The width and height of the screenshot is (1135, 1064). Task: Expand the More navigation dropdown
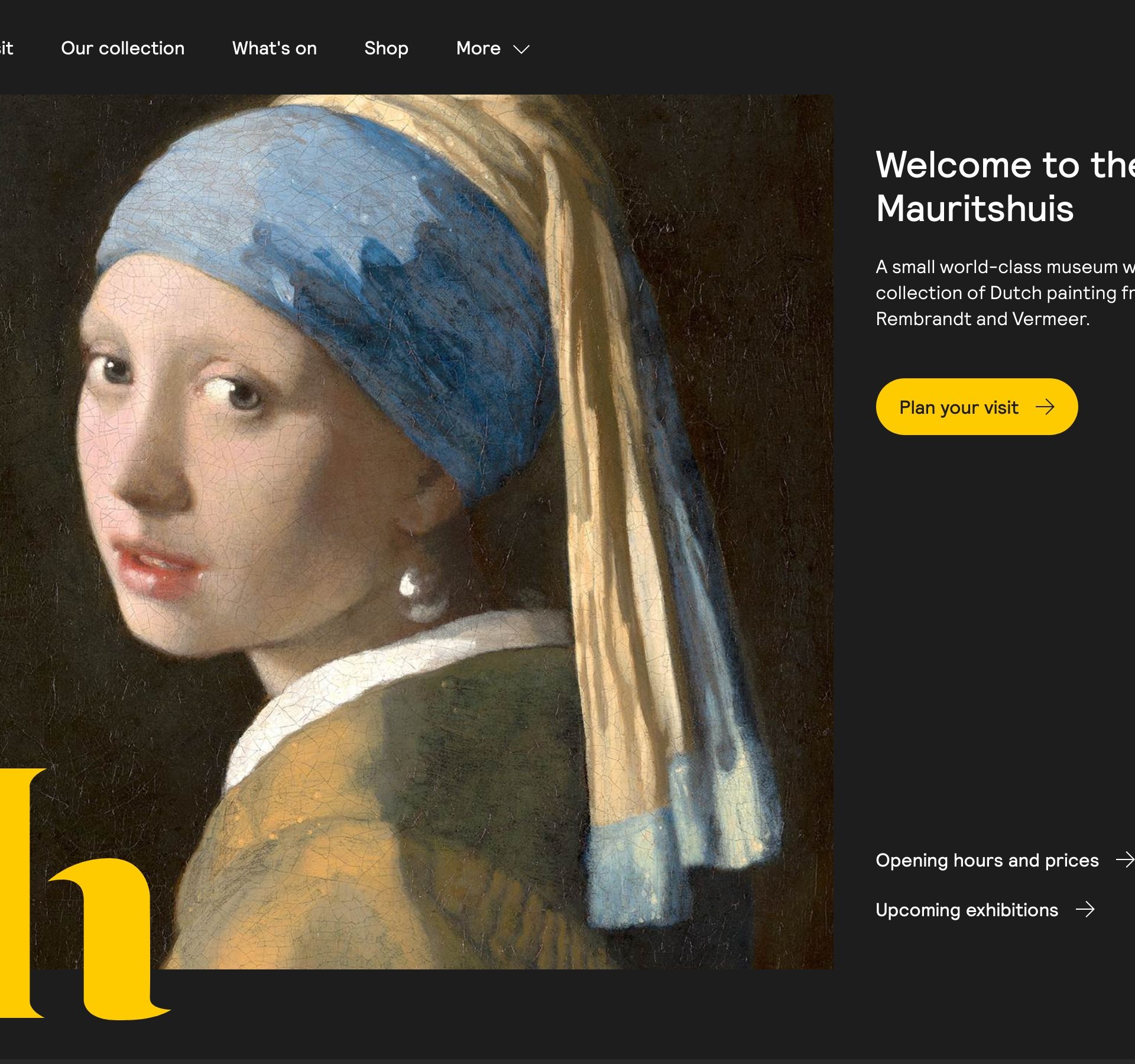(492, 48)
